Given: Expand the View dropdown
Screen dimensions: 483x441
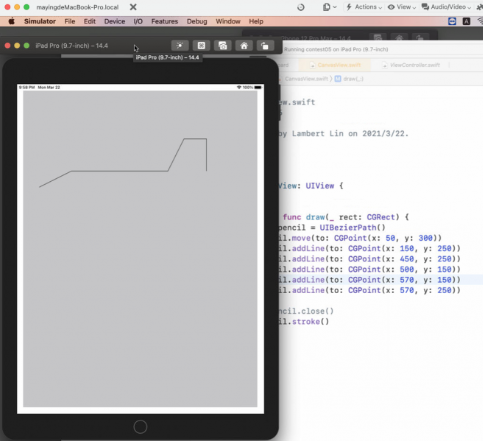Looking at the screenshot, I should point(402,7).
